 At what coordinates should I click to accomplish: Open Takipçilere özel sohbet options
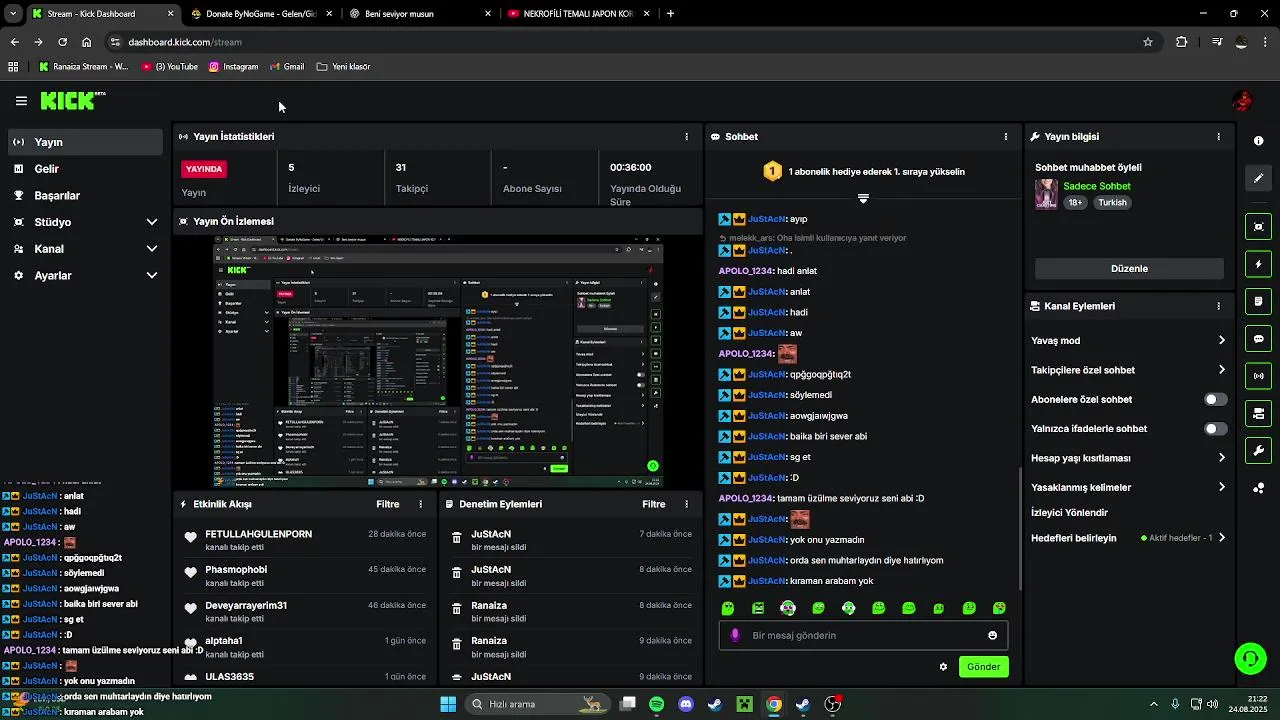click(x=1128, y=370)
